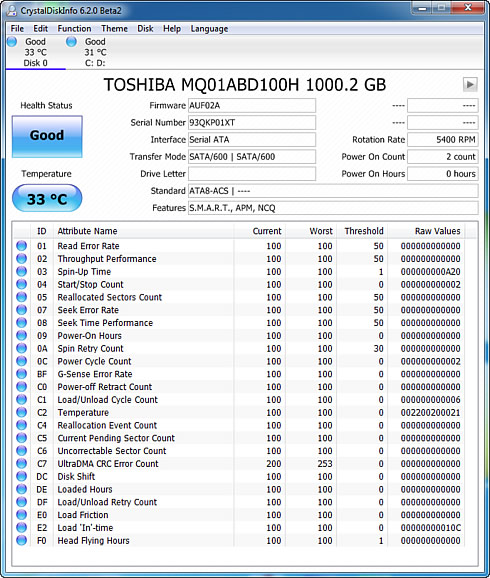
Task: Click the Read Error Rate status orb
Action: [x=22, y=246]
